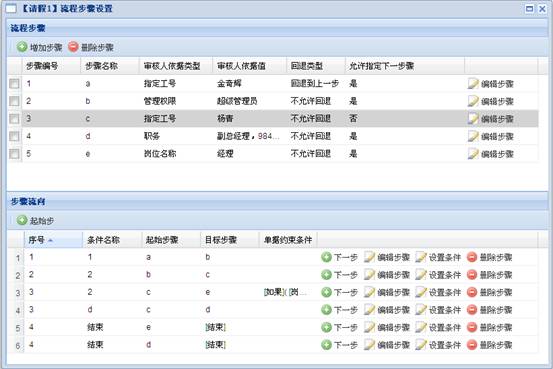The height and width of the screenshot is (369, 553).
Task: Select the 管理权限 cell in step b row
Action: pos(160,101)
